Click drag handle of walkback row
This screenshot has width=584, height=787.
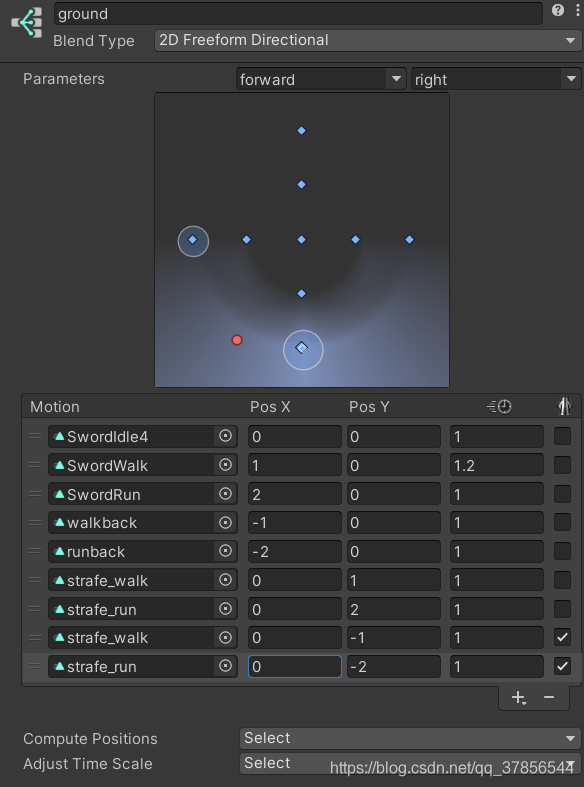(35, 522)
